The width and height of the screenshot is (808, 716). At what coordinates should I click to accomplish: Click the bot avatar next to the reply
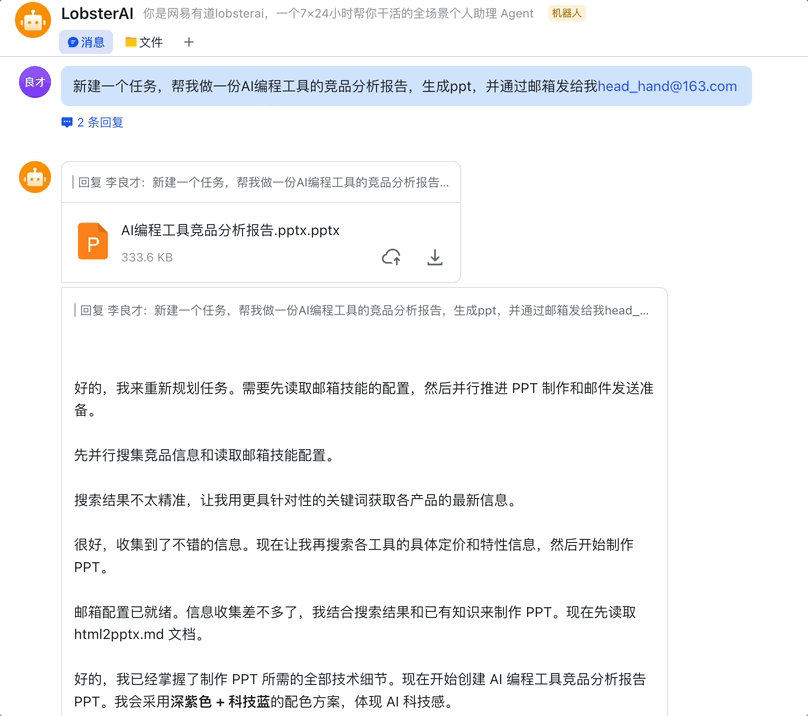[x=34, y=177]
